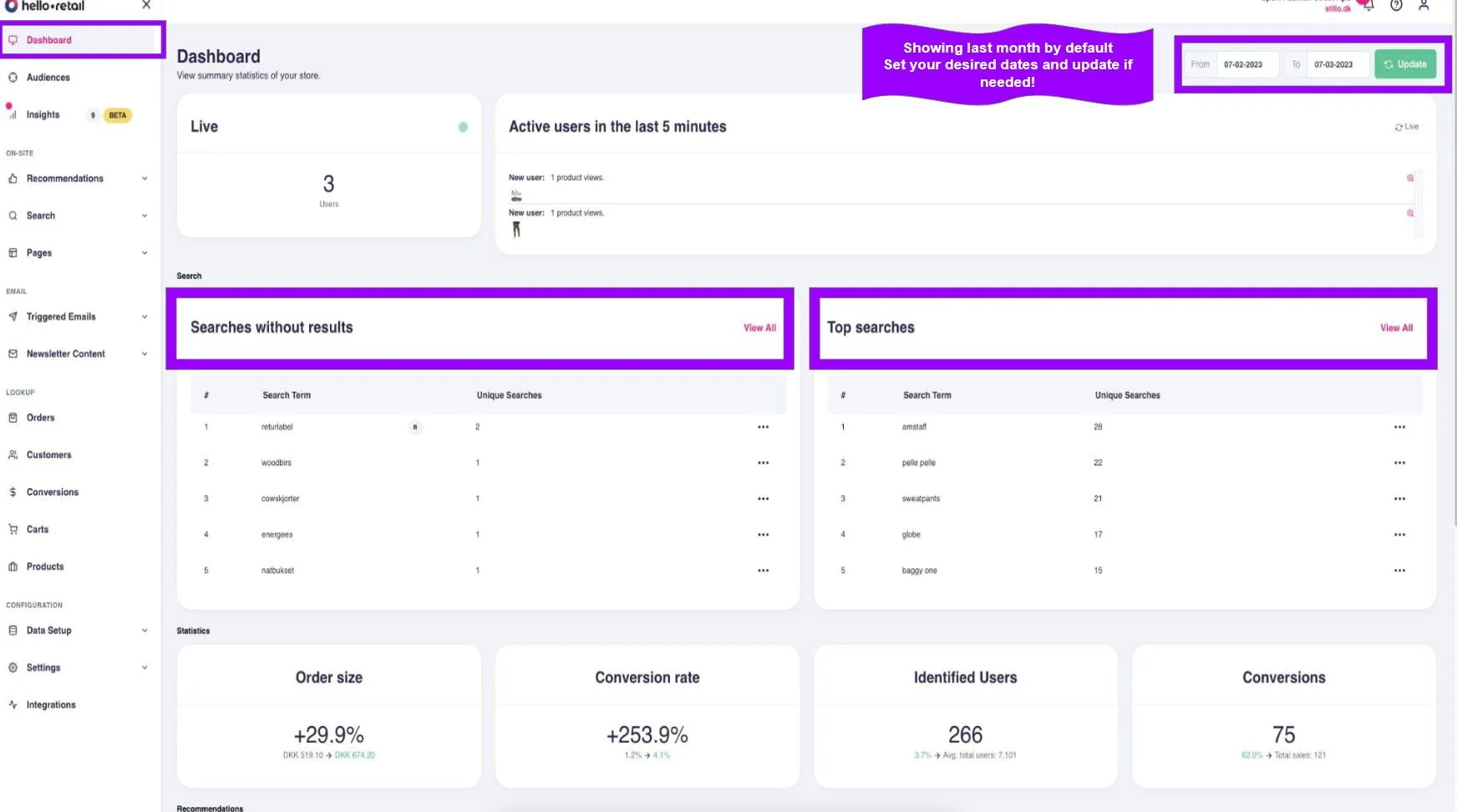Navigate to Conversions in sidebar
Screen dimensions: 1457x812
coord(52,492)
